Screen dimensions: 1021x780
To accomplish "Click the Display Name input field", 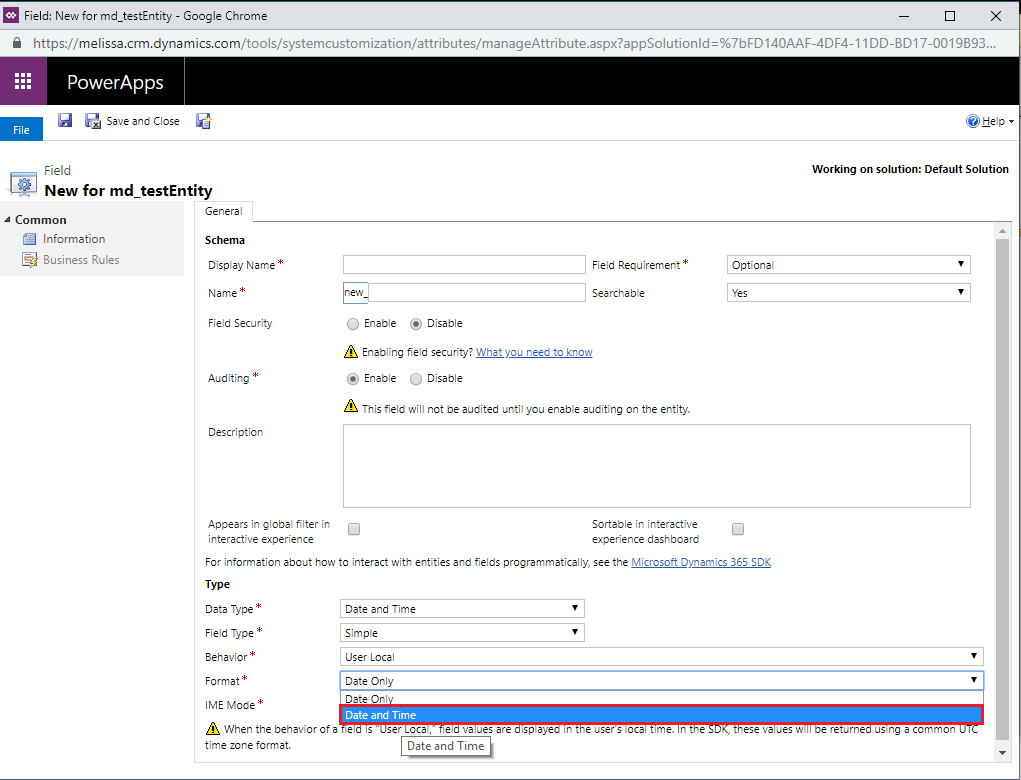I will coord(464,264).
